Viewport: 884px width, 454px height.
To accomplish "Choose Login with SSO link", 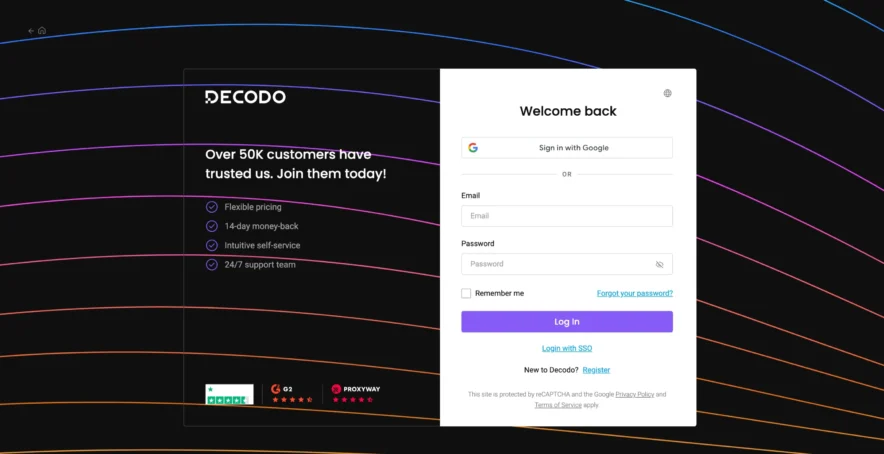I will coord(566,348).
